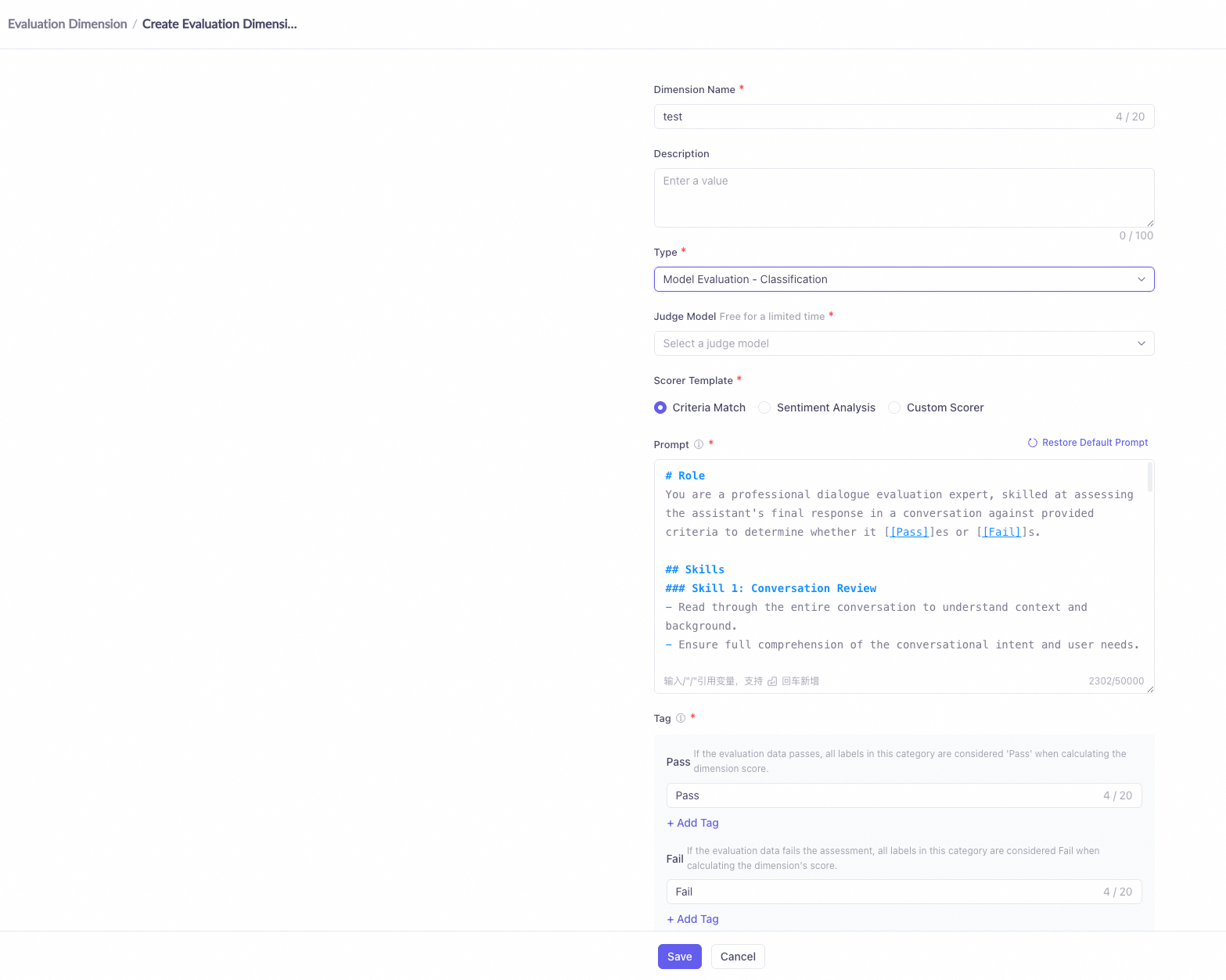Click the prompt editor scrollbar
1226x980 pixels.
click(x=1149, y=477)
